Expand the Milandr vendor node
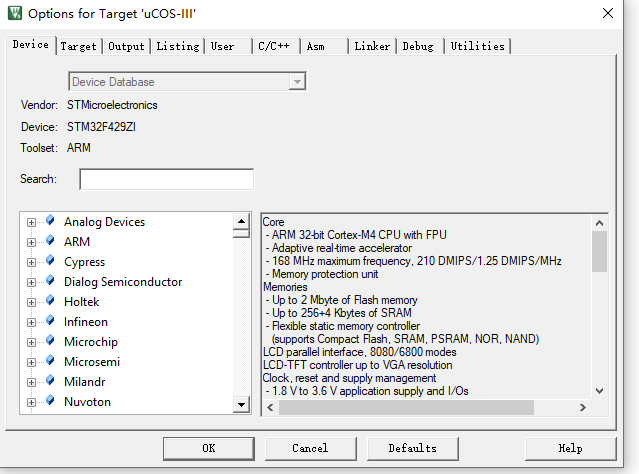The image size is (639, 474). click(x=32, y=382)
